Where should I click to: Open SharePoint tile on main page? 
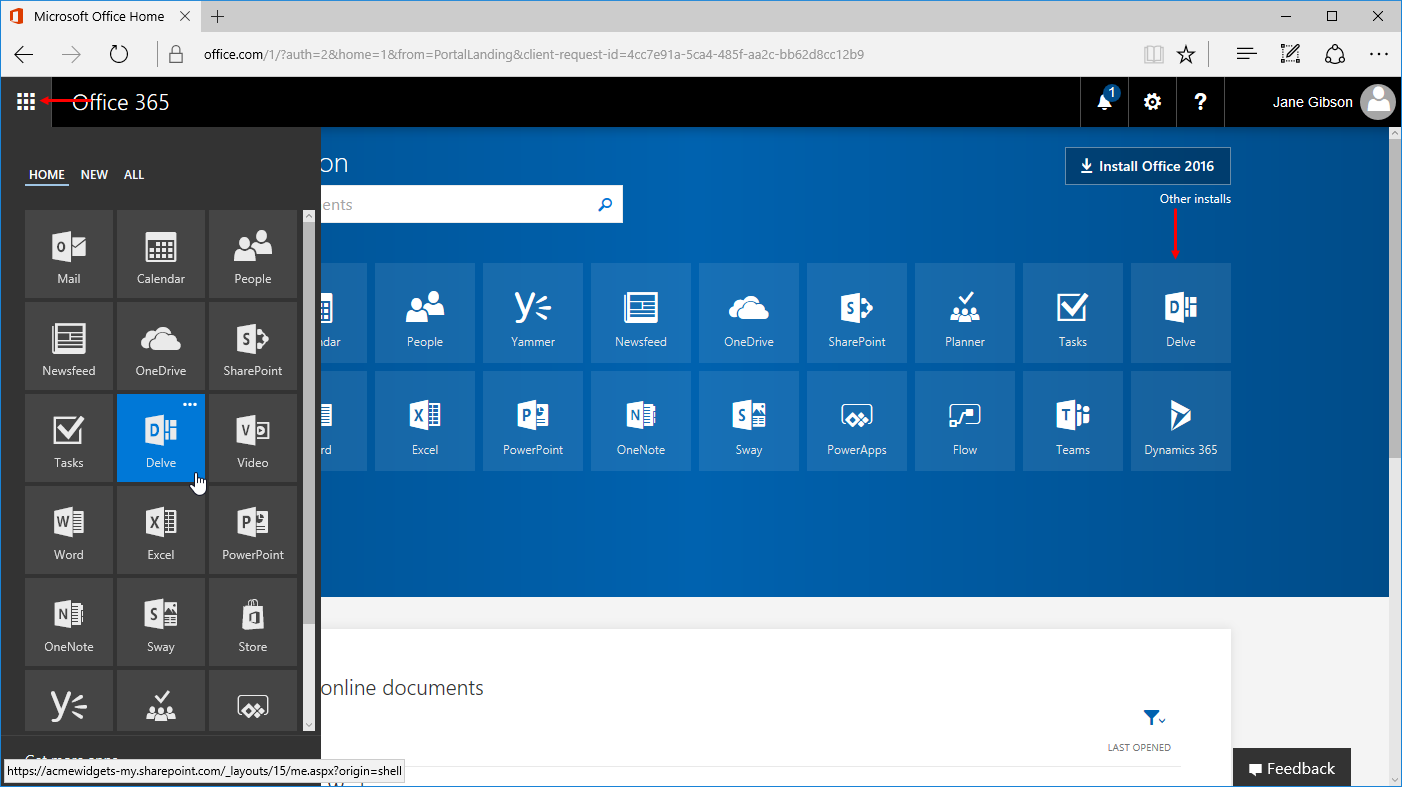pyautogui.click(x=857, y=313)
